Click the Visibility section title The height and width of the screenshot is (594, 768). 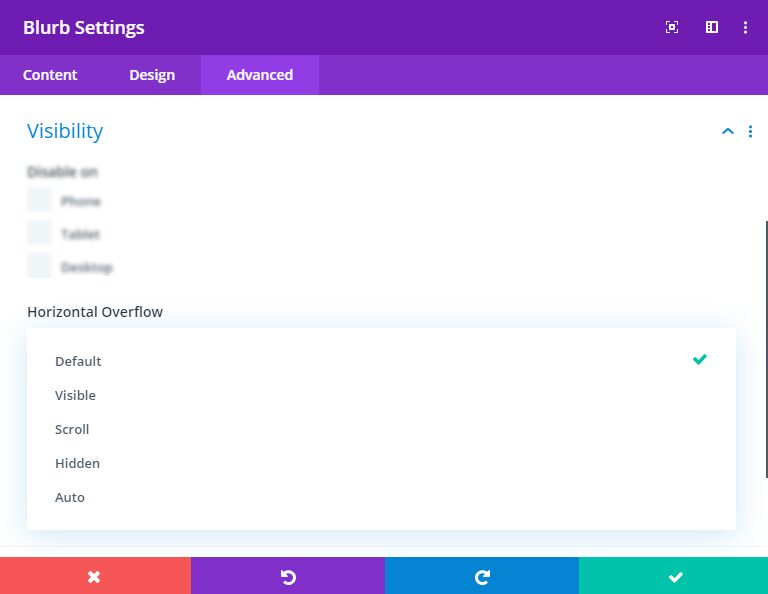point(65,131)
